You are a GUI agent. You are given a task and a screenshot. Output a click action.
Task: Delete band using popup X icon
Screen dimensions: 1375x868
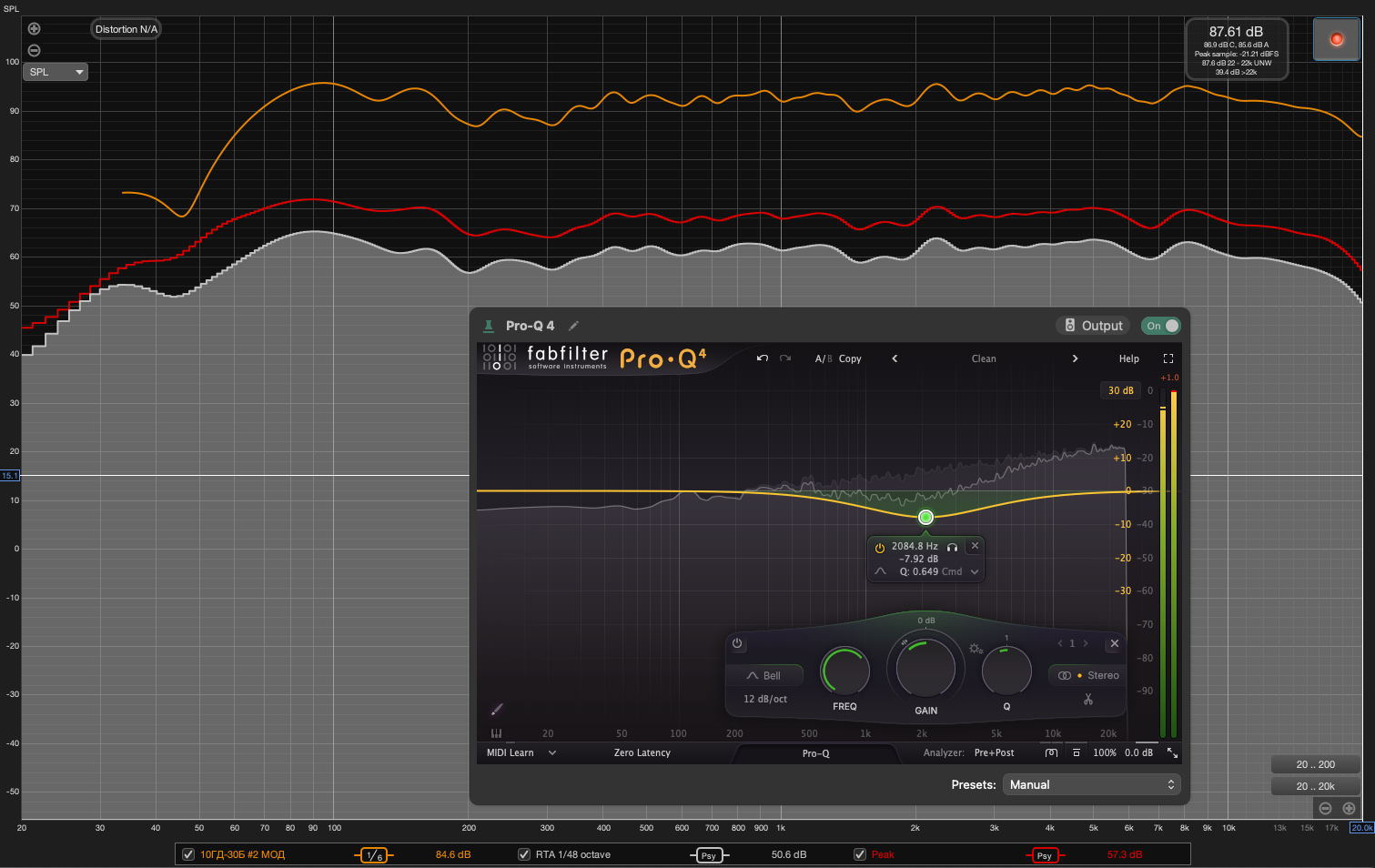(975, 546)
